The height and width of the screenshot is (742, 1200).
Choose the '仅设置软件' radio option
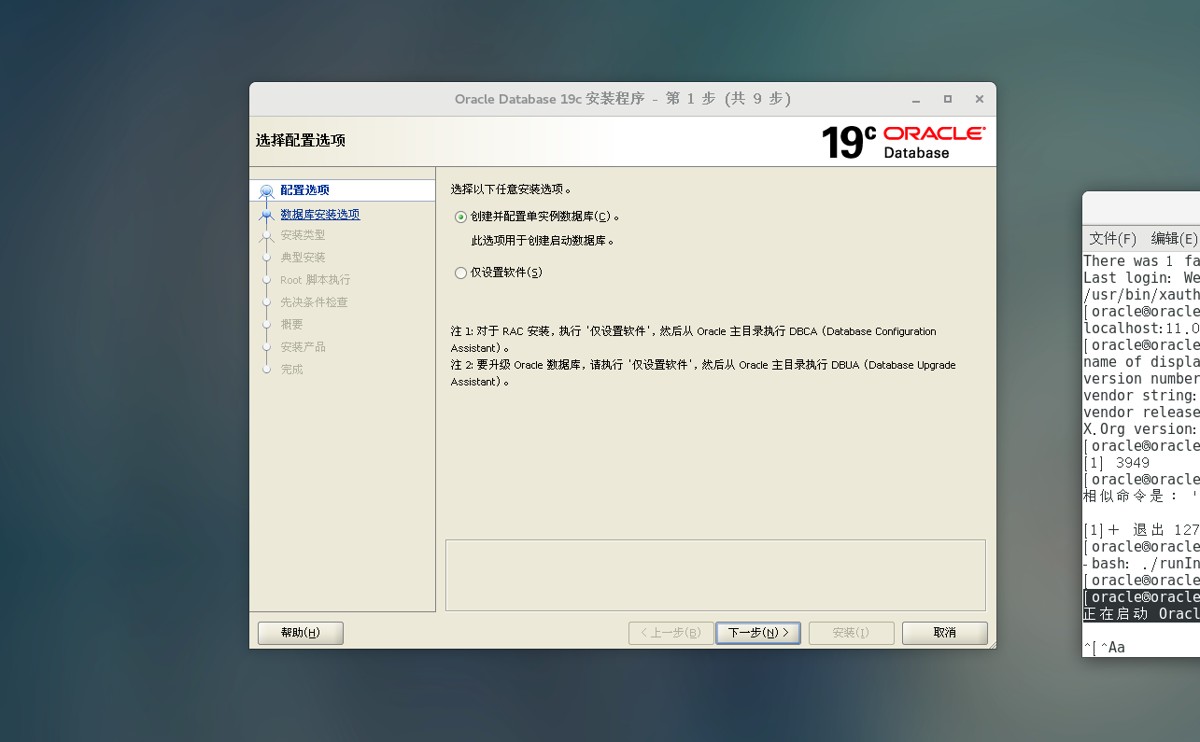point(498,273)
